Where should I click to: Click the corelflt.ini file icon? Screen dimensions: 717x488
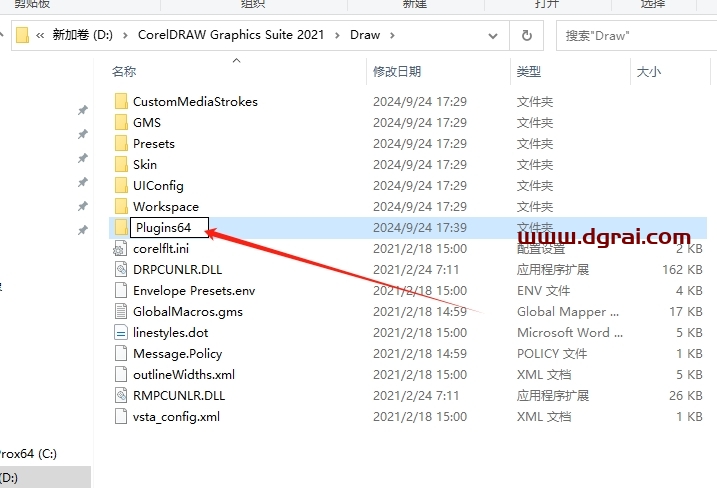tap(121, 248)
